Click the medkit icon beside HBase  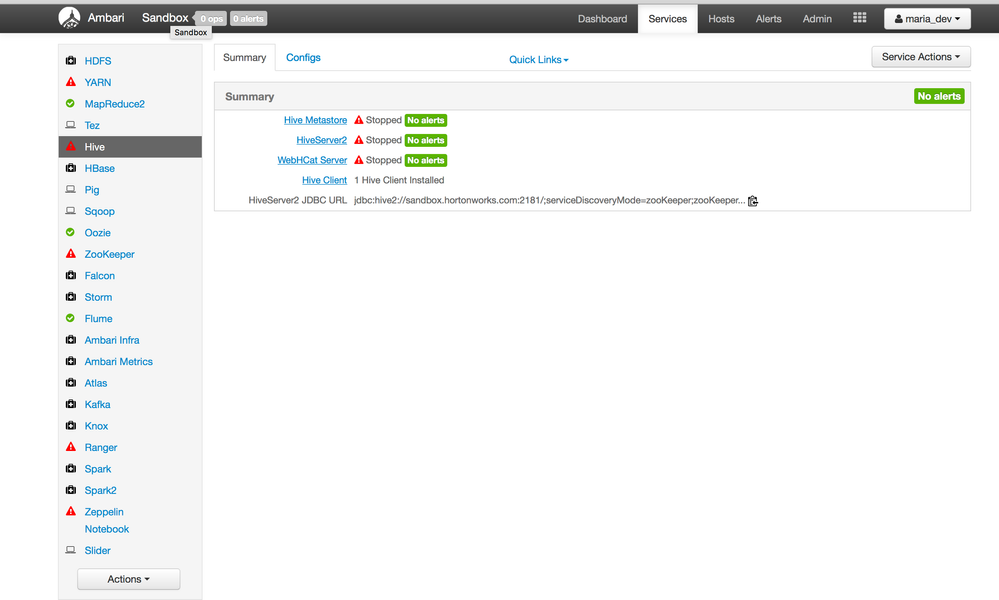[x=71, y=168]
